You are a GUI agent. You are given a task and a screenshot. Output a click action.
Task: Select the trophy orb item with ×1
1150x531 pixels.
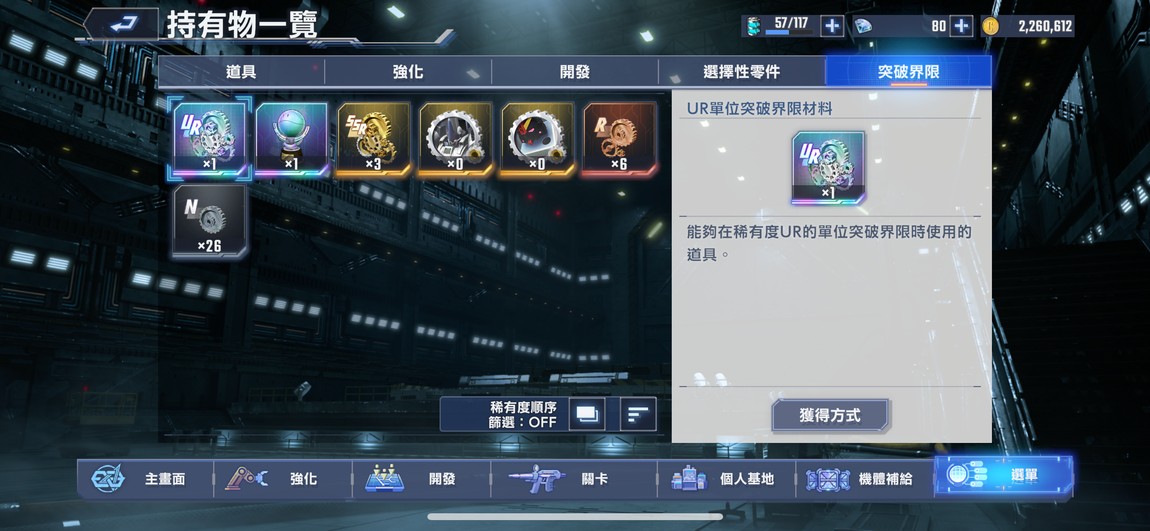pyautogui.click(x=291, y=139)
